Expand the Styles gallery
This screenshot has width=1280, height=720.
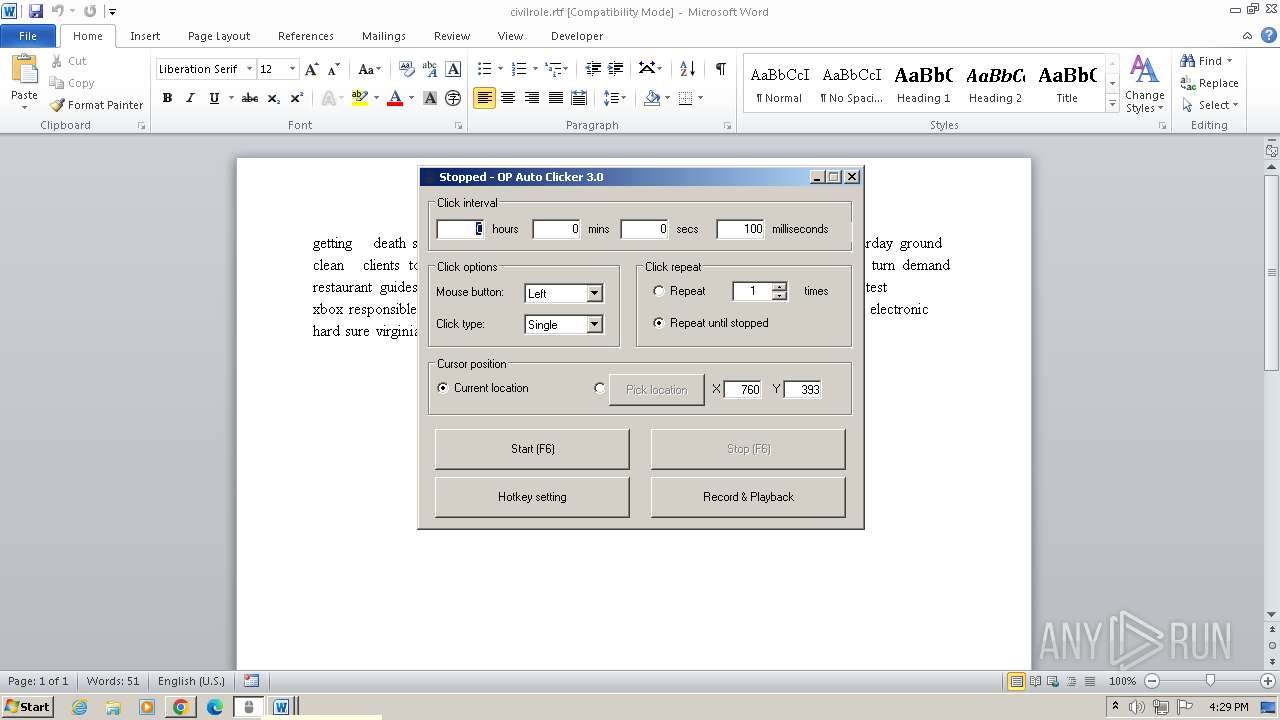(1112, 104)
